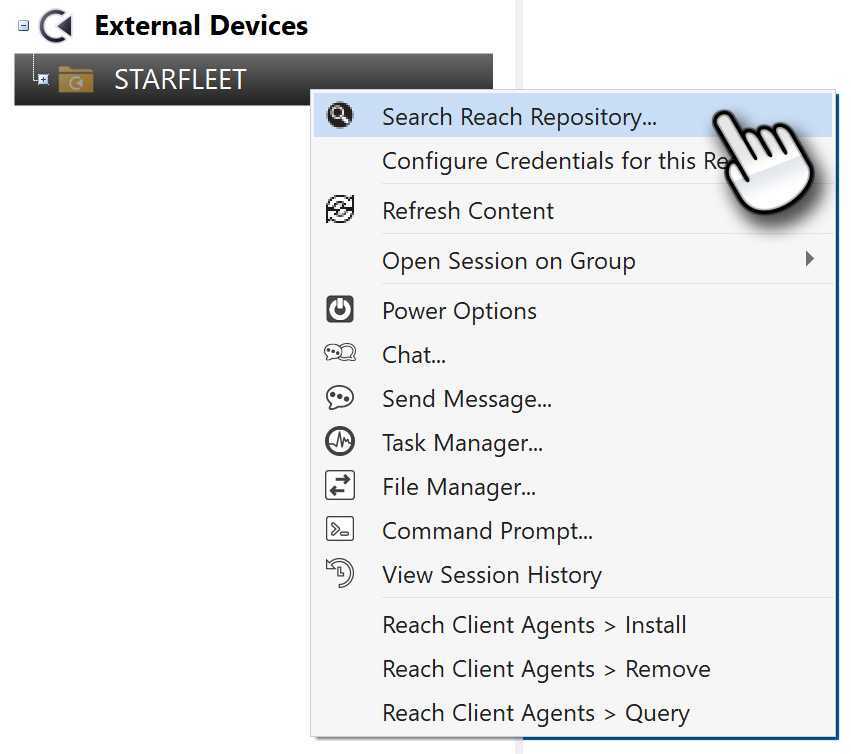Image resolution: width=851 pixels, height=754 pixels.
Task: Click the External Devices header icon
Action: 58,26
